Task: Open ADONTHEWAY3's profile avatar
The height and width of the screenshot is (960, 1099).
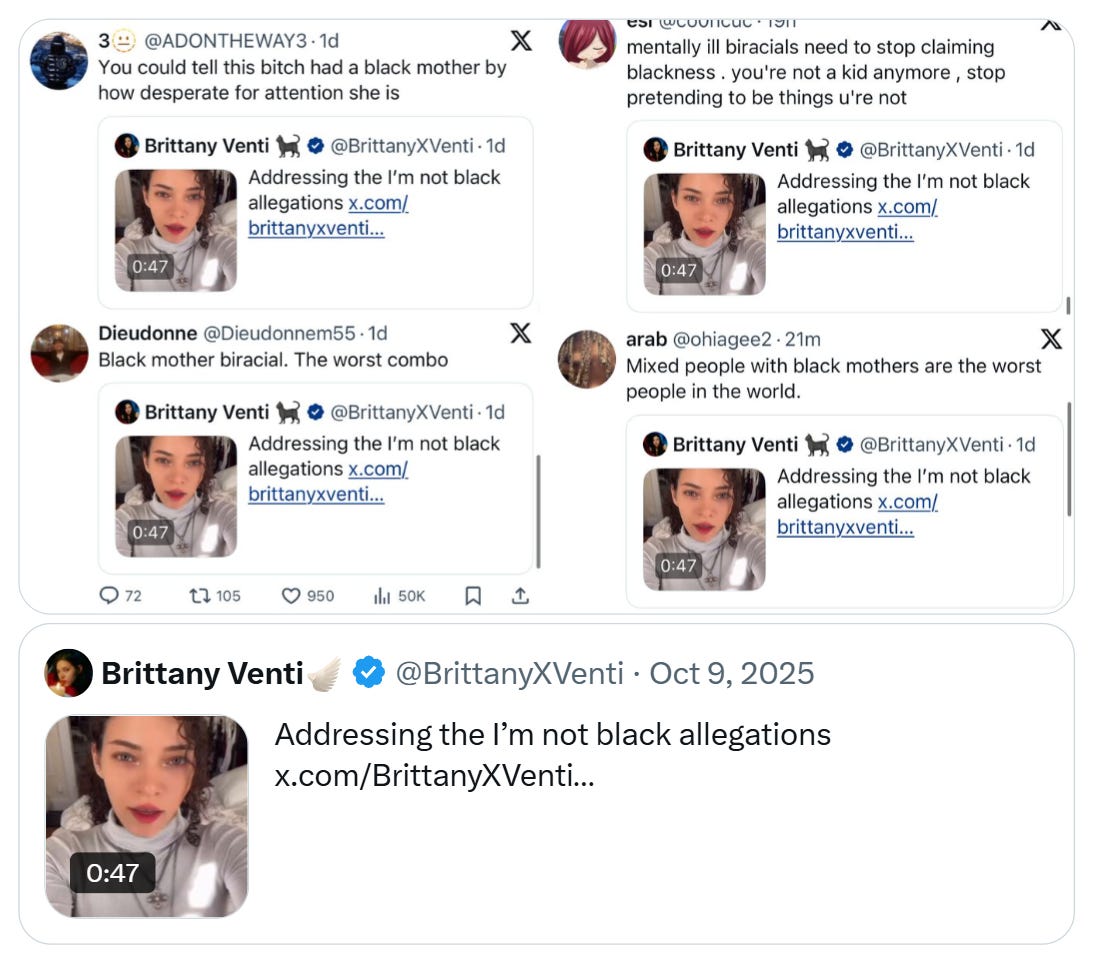Action: tap(59, 60)
